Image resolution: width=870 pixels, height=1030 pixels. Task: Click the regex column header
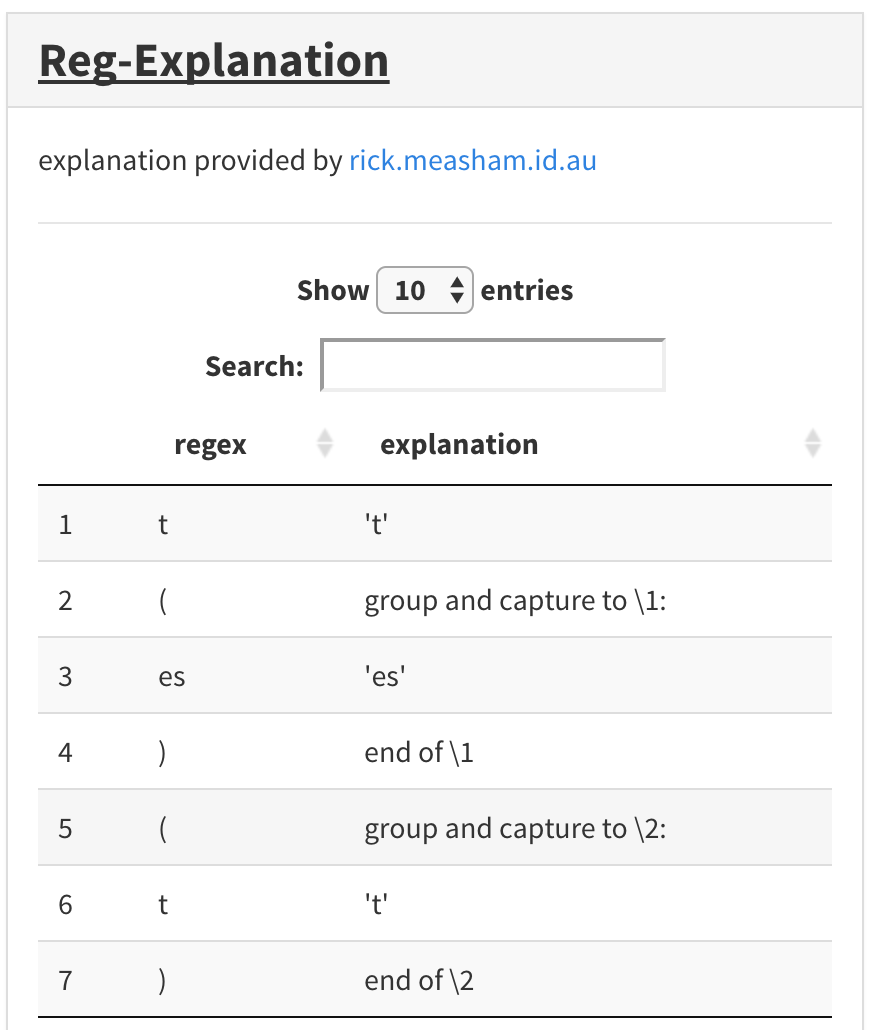[x=211, y=445]
